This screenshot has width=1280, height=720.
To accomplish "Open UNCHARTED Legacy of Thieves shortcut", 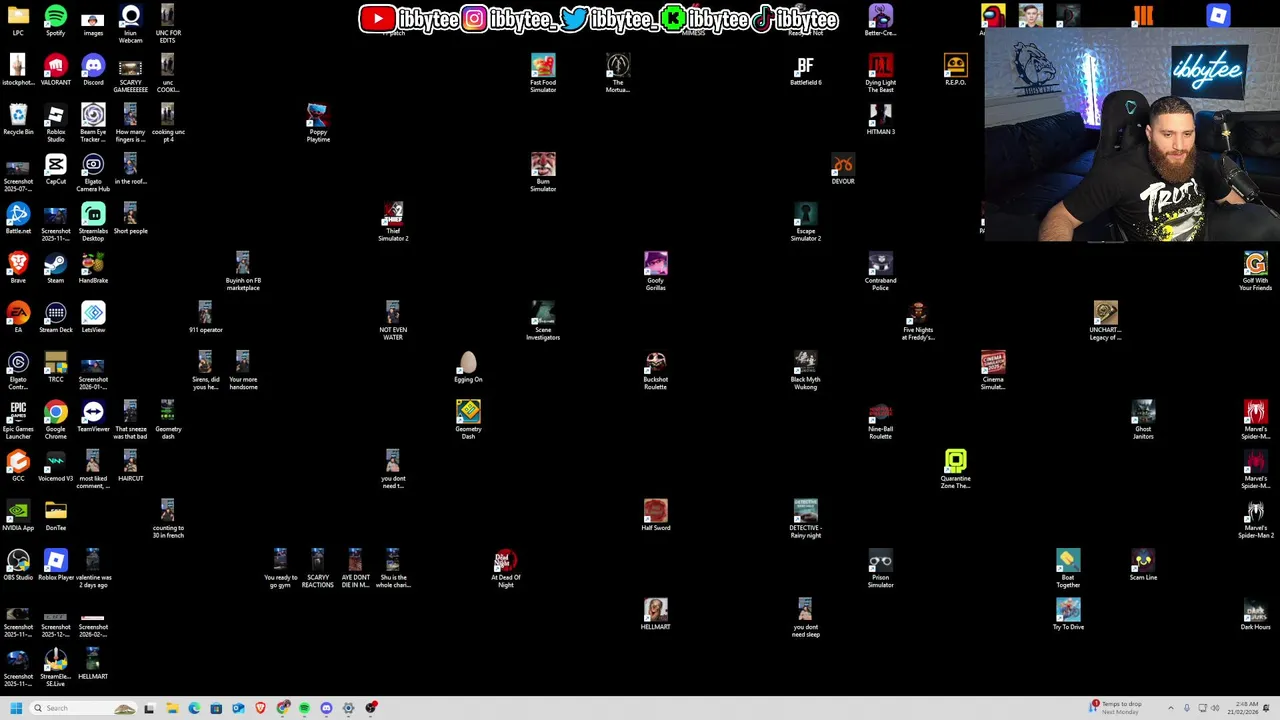I will point(1105,320).
